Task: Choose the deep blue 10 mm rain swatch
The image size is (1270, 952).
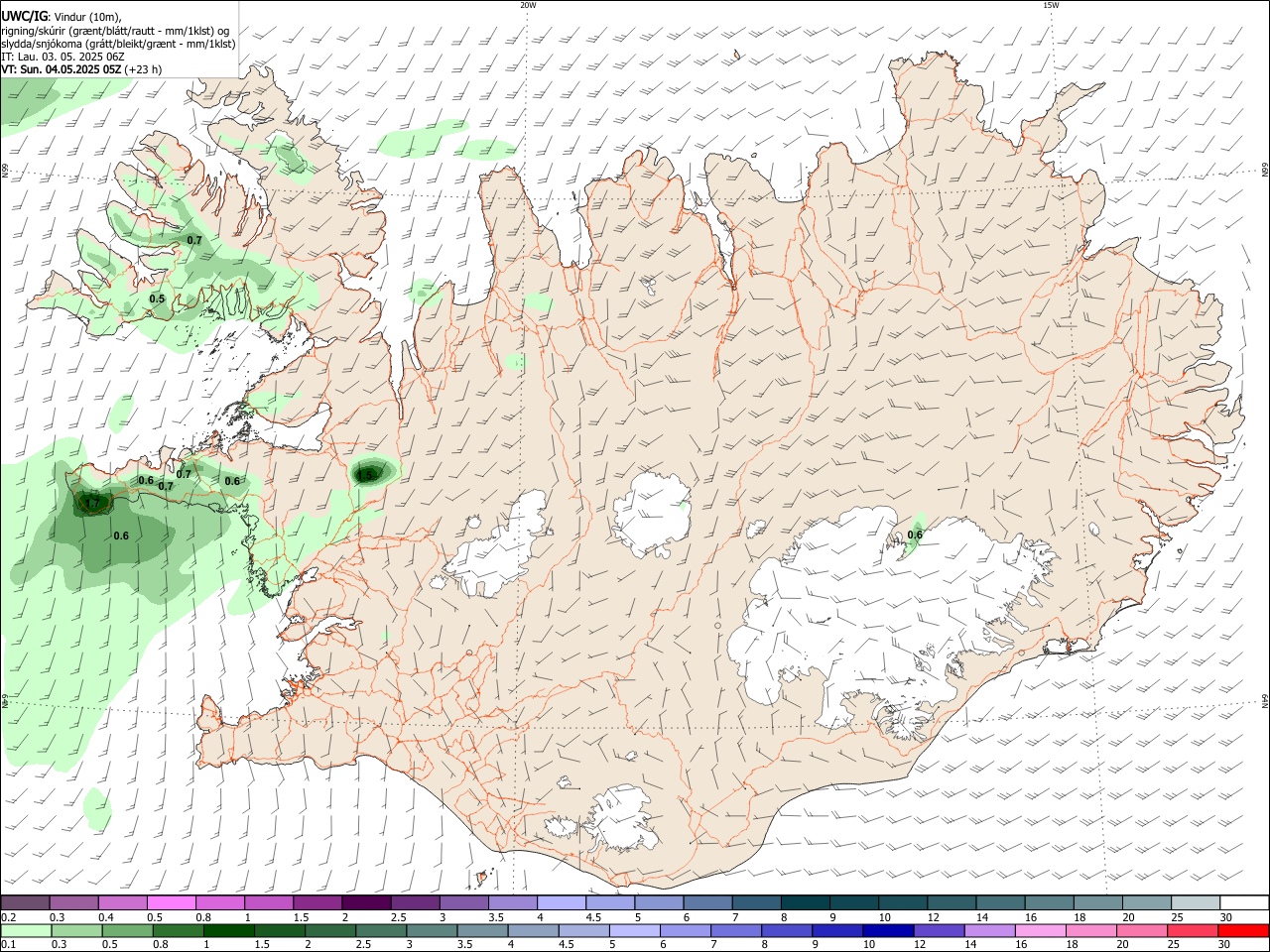Action: 887,930
